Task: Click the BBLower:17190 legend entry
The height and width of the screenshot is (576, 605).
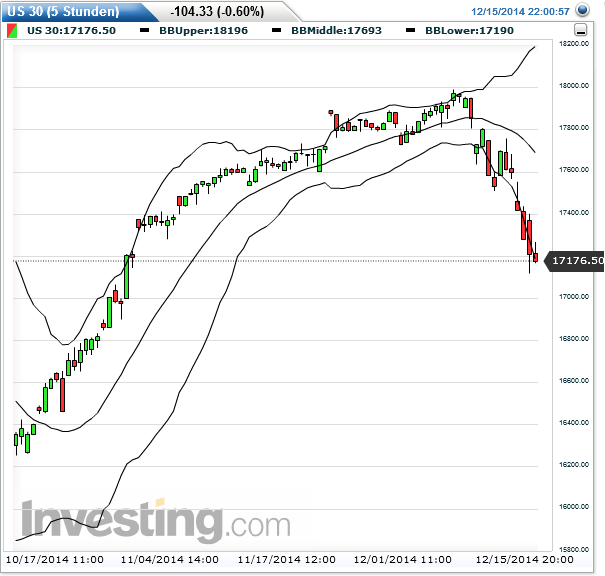Action: click(470, 31)
